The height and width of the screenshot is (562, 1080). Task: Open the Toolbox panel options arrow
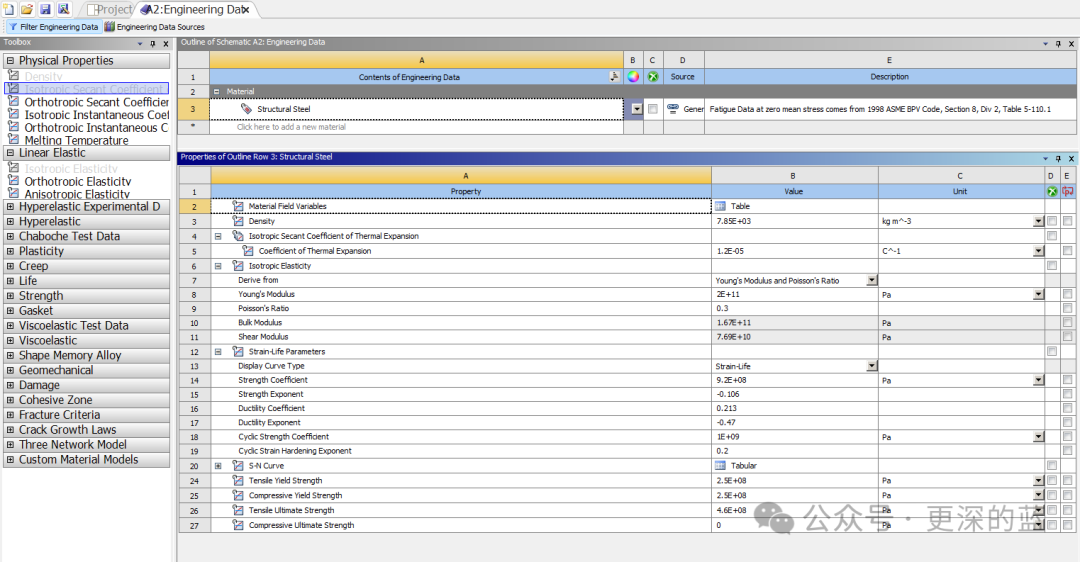[x=141, y=43]
